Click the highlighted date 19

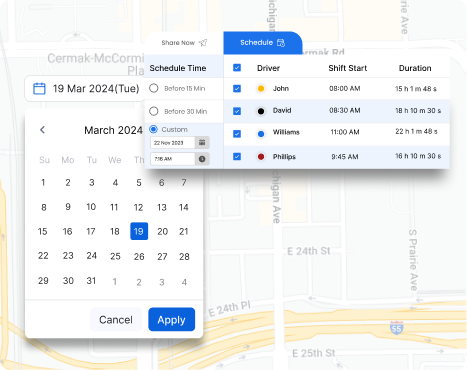tap(139, 231)
